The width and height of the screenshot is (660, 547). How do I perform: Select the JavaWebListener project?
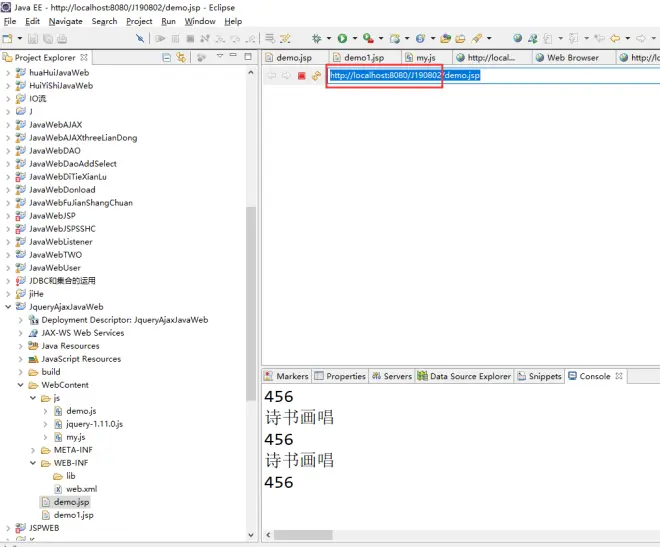coord(61,242)
